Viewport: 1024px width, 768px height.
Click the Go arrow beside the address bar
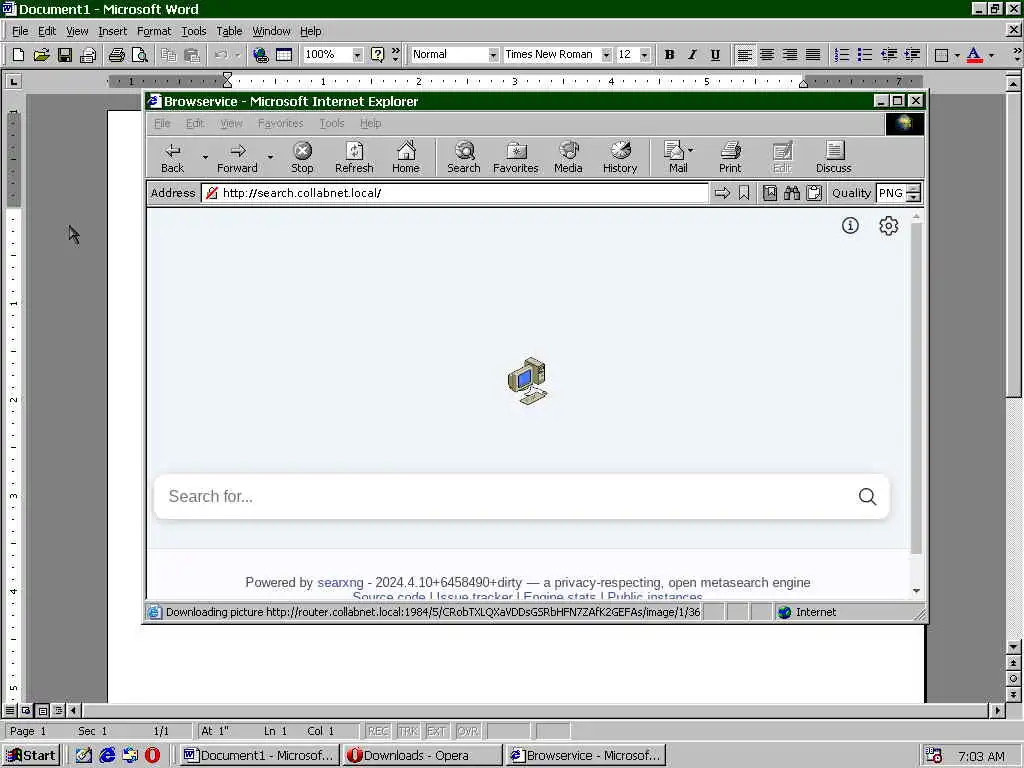(722, 193)
